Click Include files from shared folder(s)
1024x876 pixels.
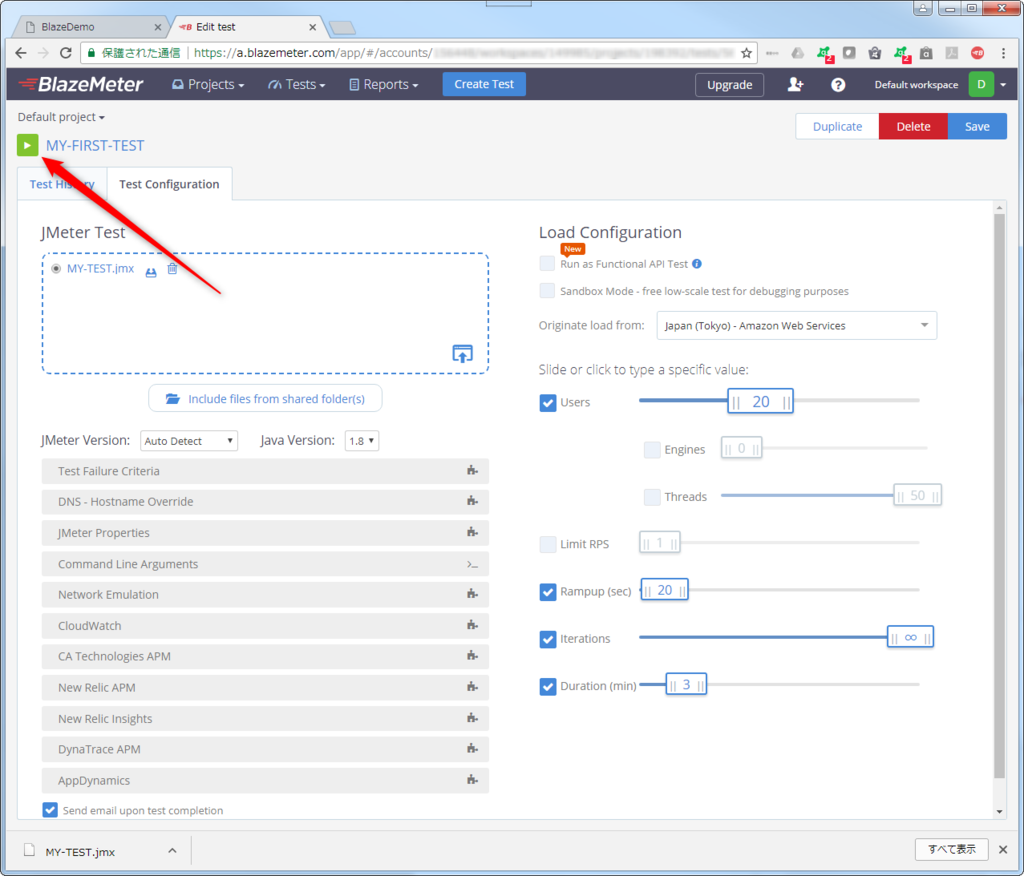click(265, 398)
